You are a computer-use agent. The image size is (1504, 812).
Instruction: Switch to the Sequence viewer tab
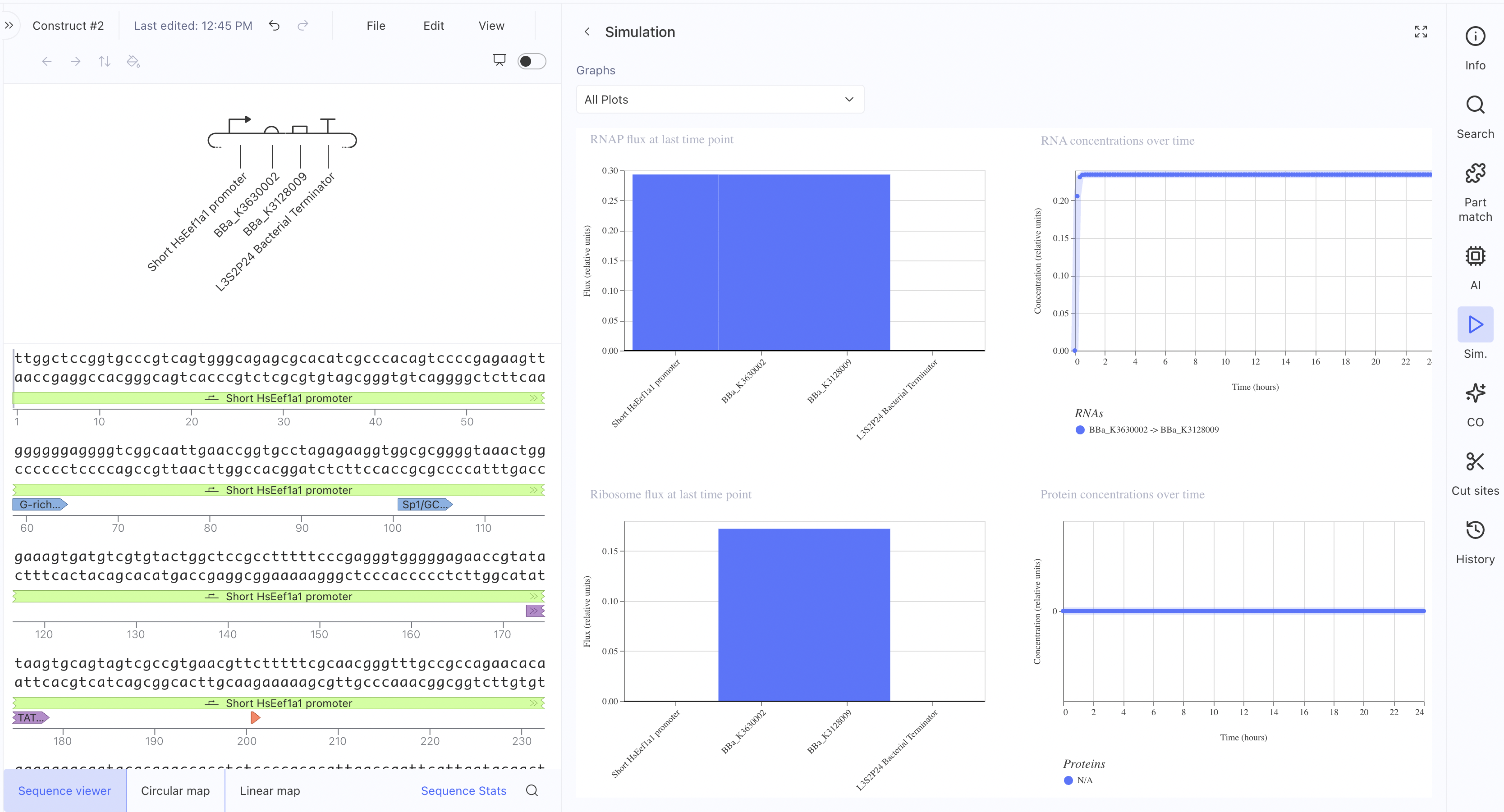coord(65,790)
